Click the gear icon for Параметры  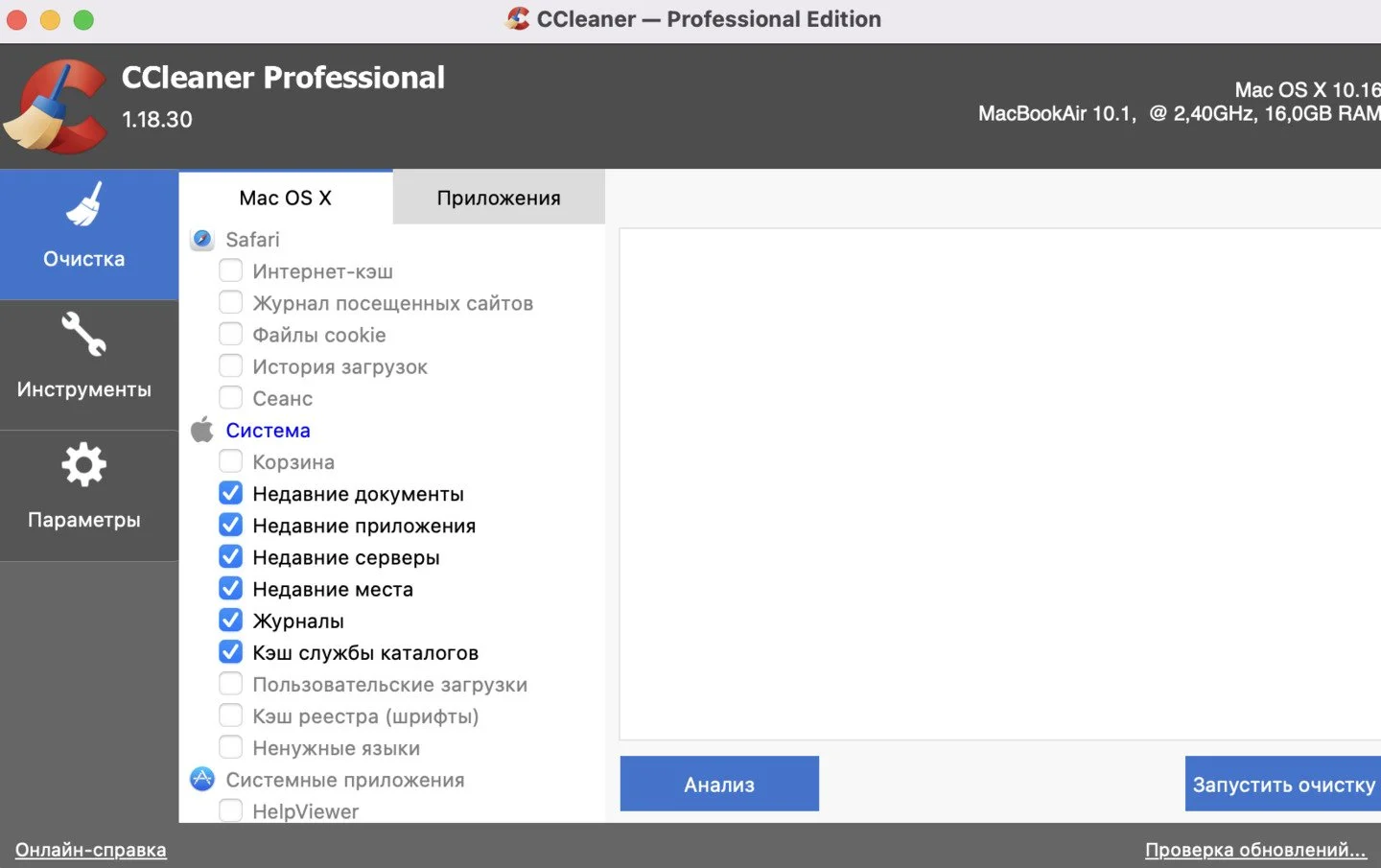click(84, 465)
